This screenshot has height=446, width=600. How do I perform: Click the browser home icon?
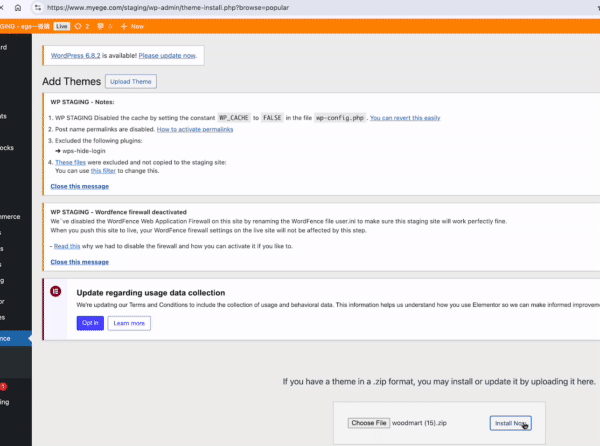18,8
